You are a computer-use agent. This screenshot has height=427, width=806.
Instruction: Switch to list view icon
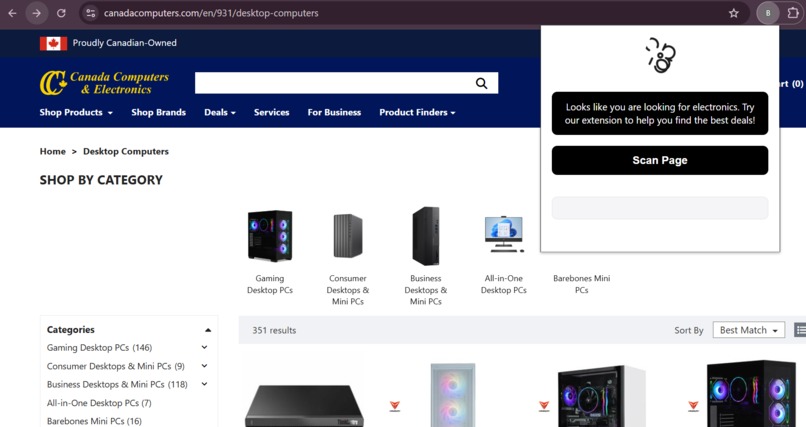coord(800,330)
